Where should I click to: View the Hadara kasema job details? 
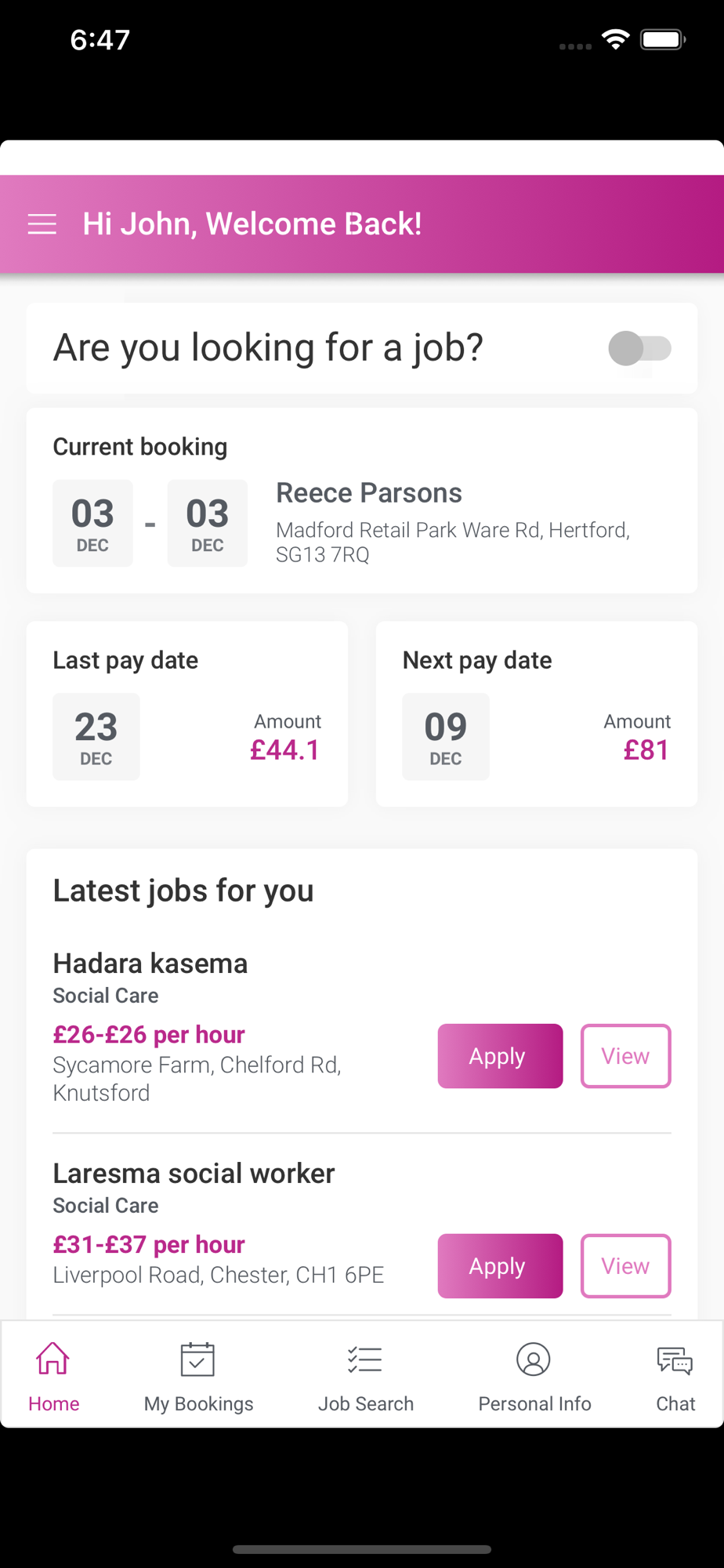pyautogui.click(x=625, y=1056)
